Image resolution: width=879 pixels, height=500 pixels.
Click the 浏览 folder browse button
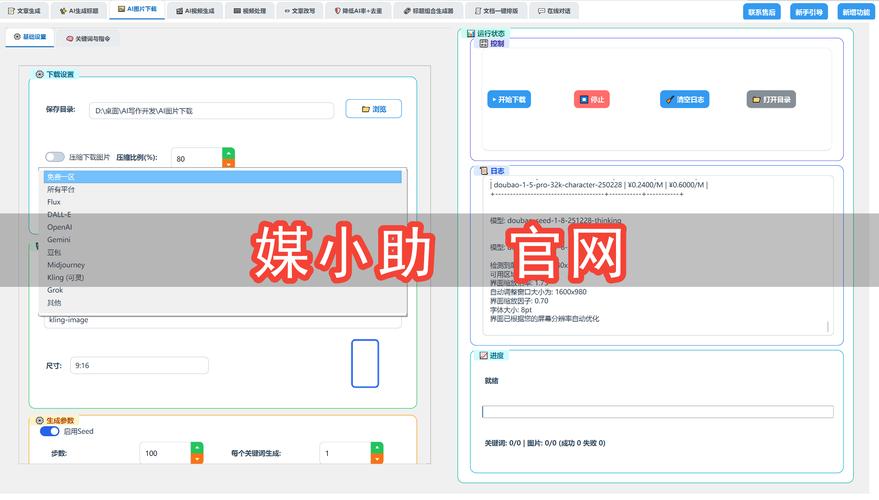pos(373,109)
